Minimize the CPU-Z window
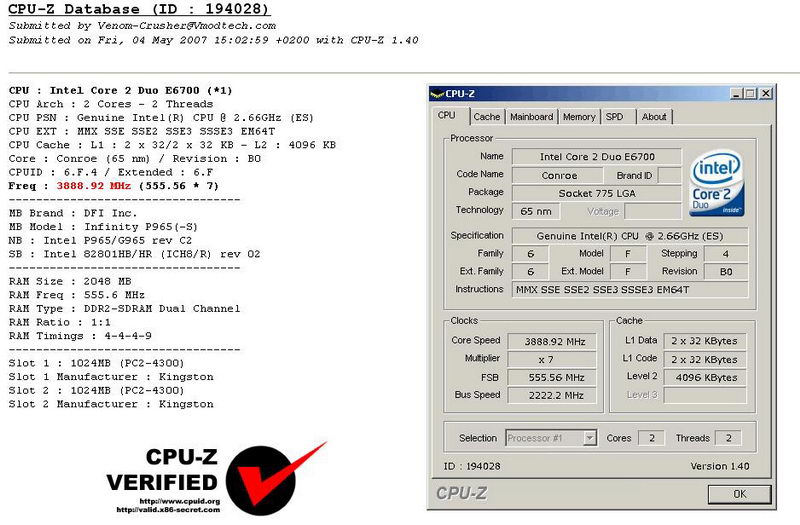 (x=736, y=93)
